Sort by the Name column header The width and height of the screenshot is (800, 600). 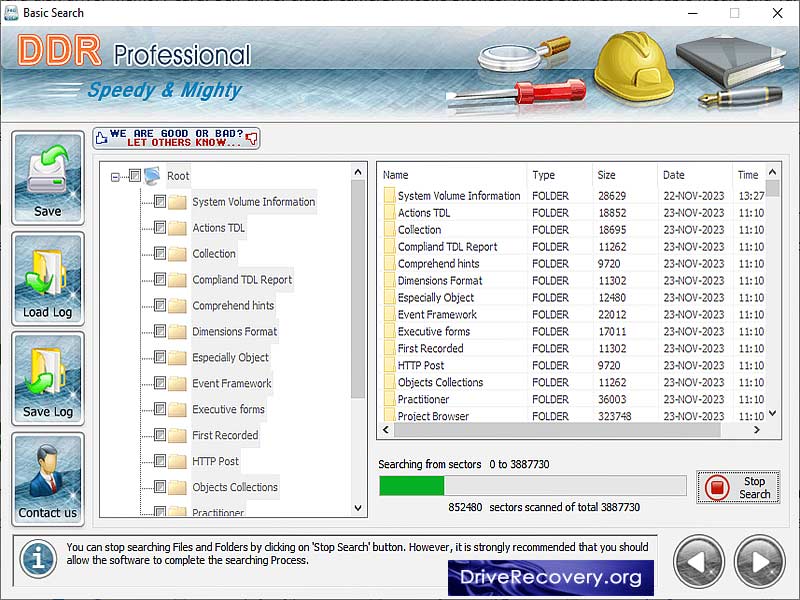pos(452,175)
